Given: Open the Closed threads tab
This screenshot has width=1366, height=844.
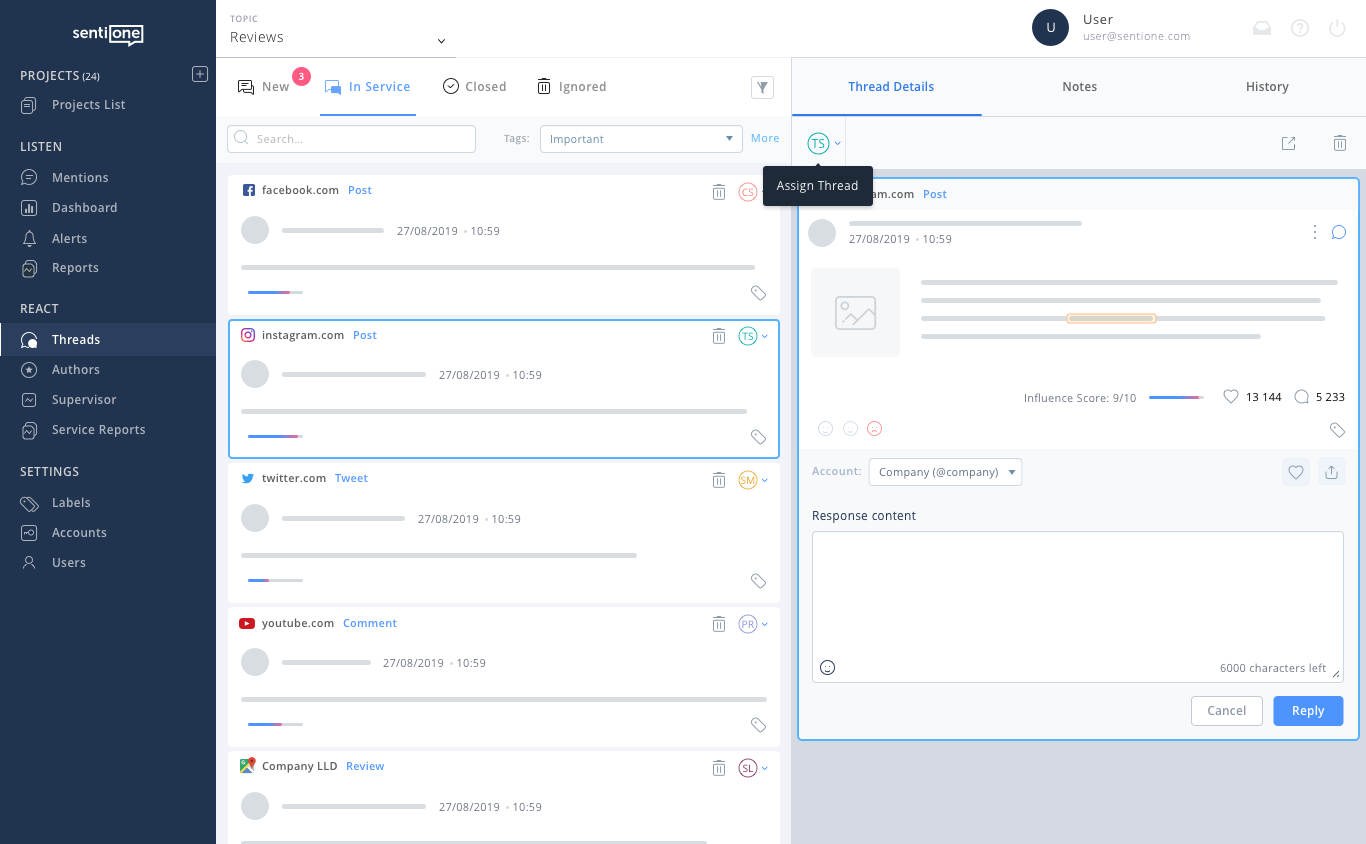Looking at the screenshot, I should tap(474, 86).
